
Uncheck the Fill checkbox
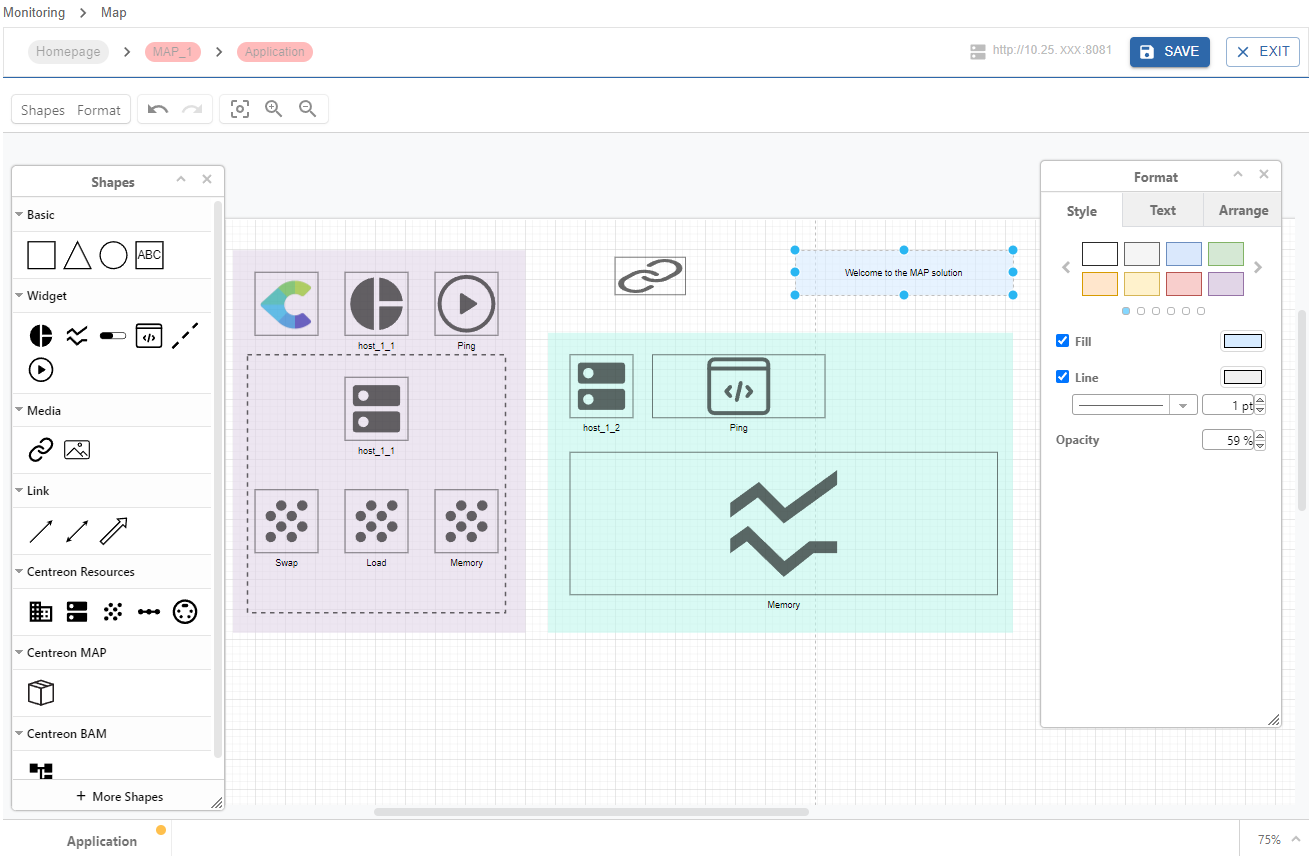tap(1063, 341)
